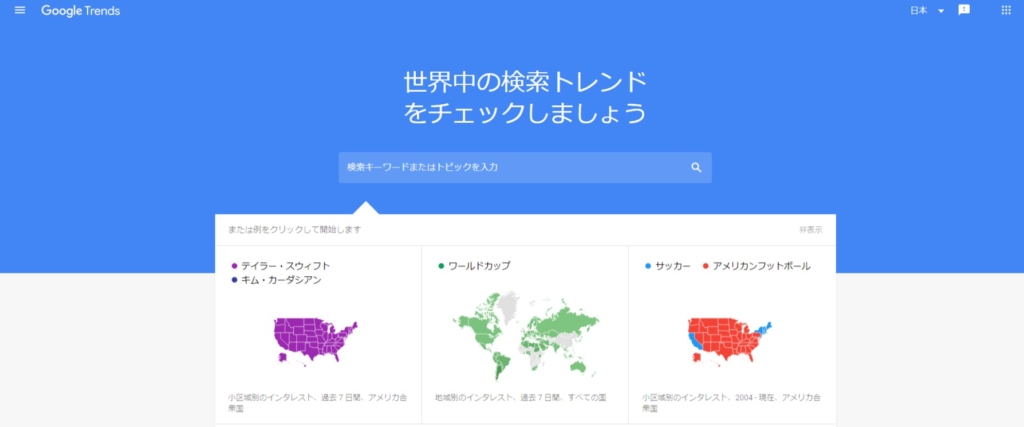Open the hamburger main menu
Viewport: 1024px width, 427px height.
coord(20,10)
